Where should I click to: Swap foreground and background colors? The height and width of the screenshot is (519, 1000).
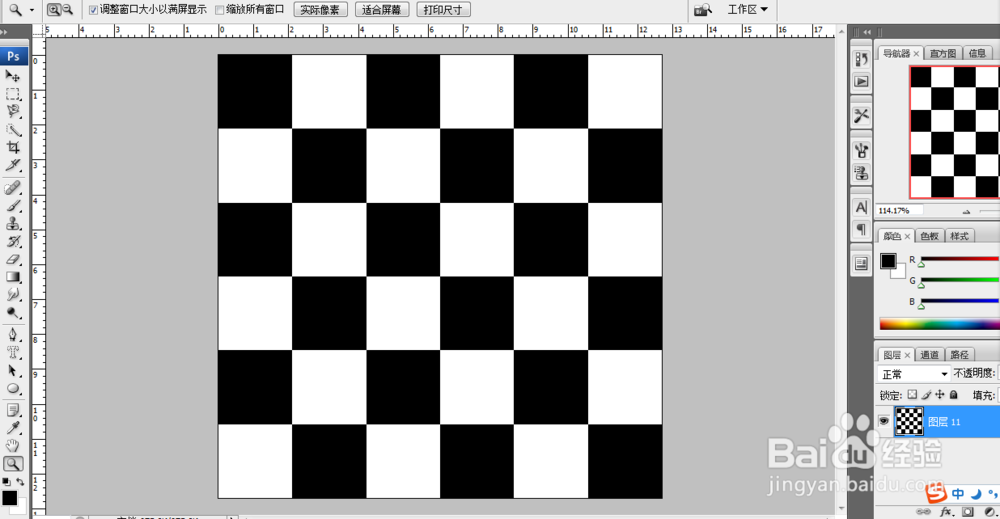click(x=20, y=481)
